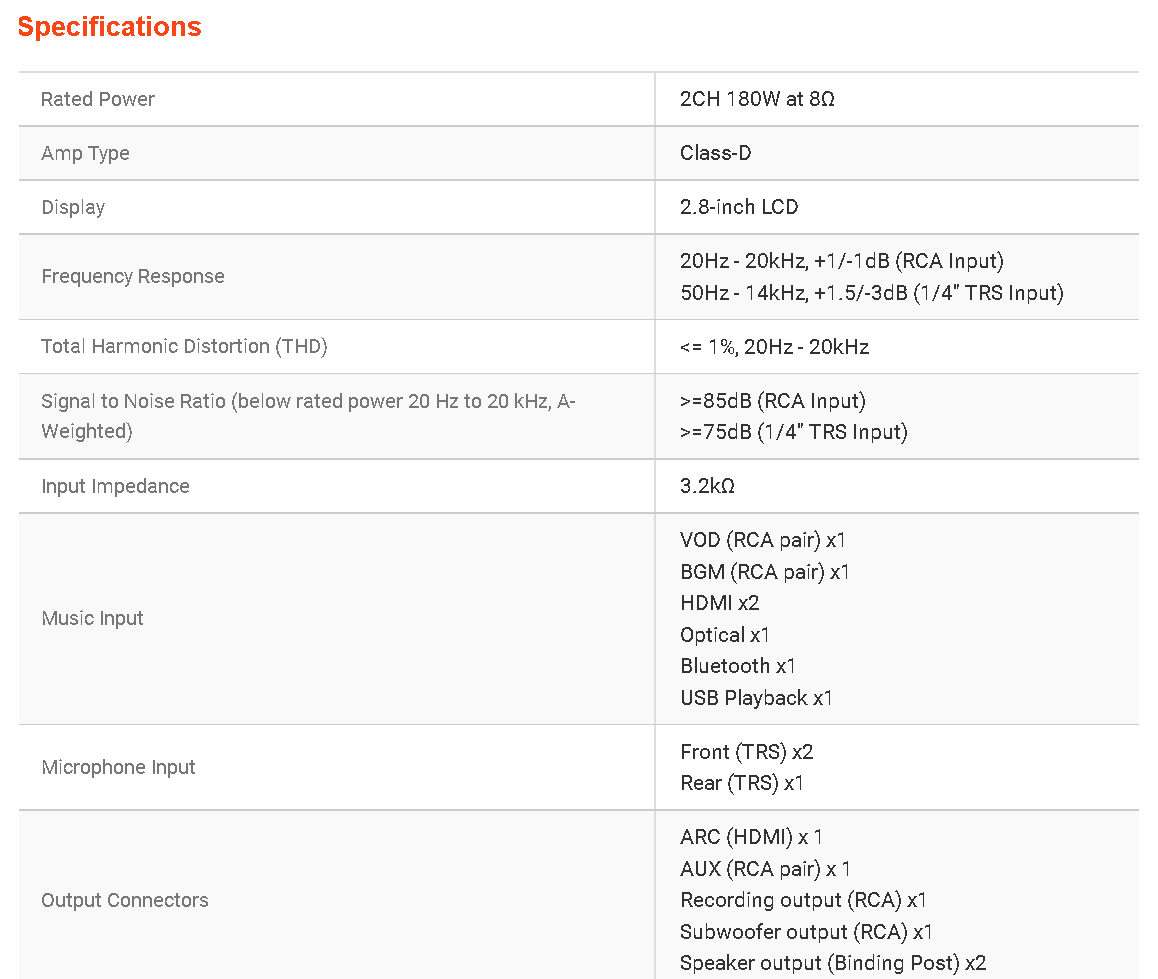Select the 20Hz - 20kHz RCA Input line
Screen dimensions: 1158x979
click(841, 261)
